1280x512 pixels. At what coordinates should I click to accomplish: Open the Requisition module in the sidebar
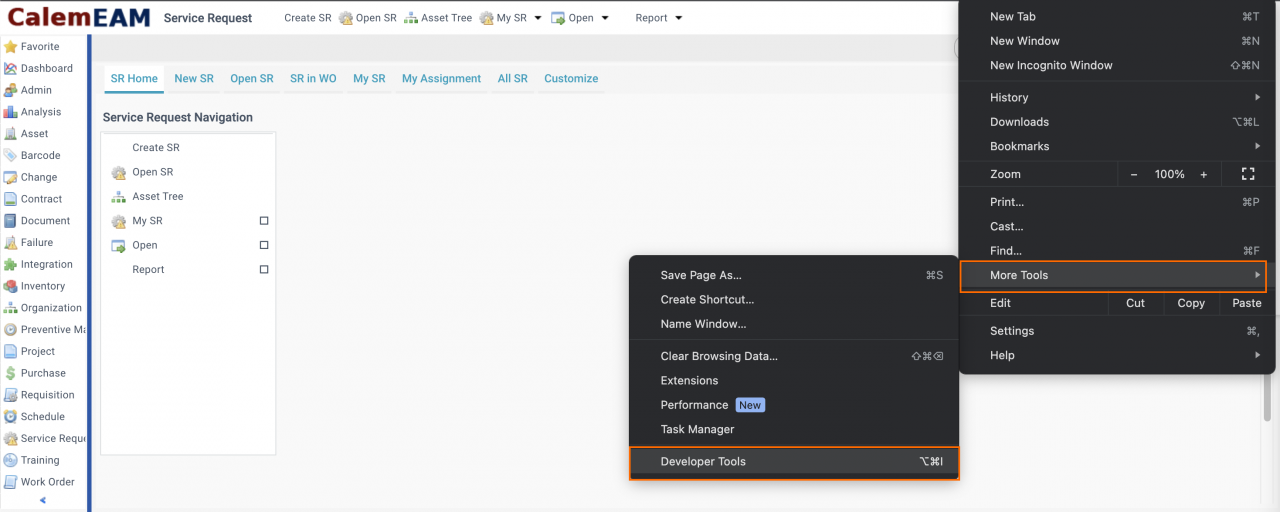click(39, 395)
